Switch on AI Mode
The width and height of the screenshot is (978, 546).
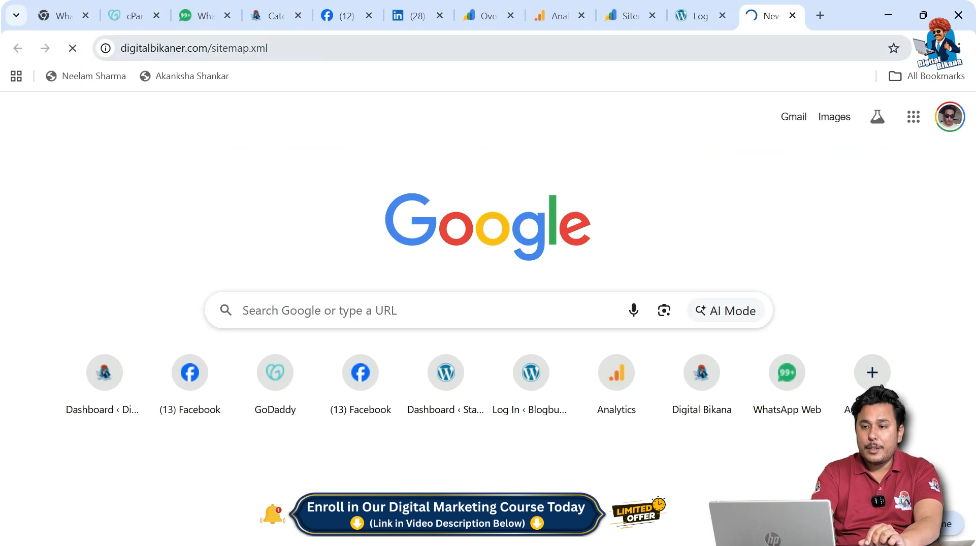[x=725, y=310]
